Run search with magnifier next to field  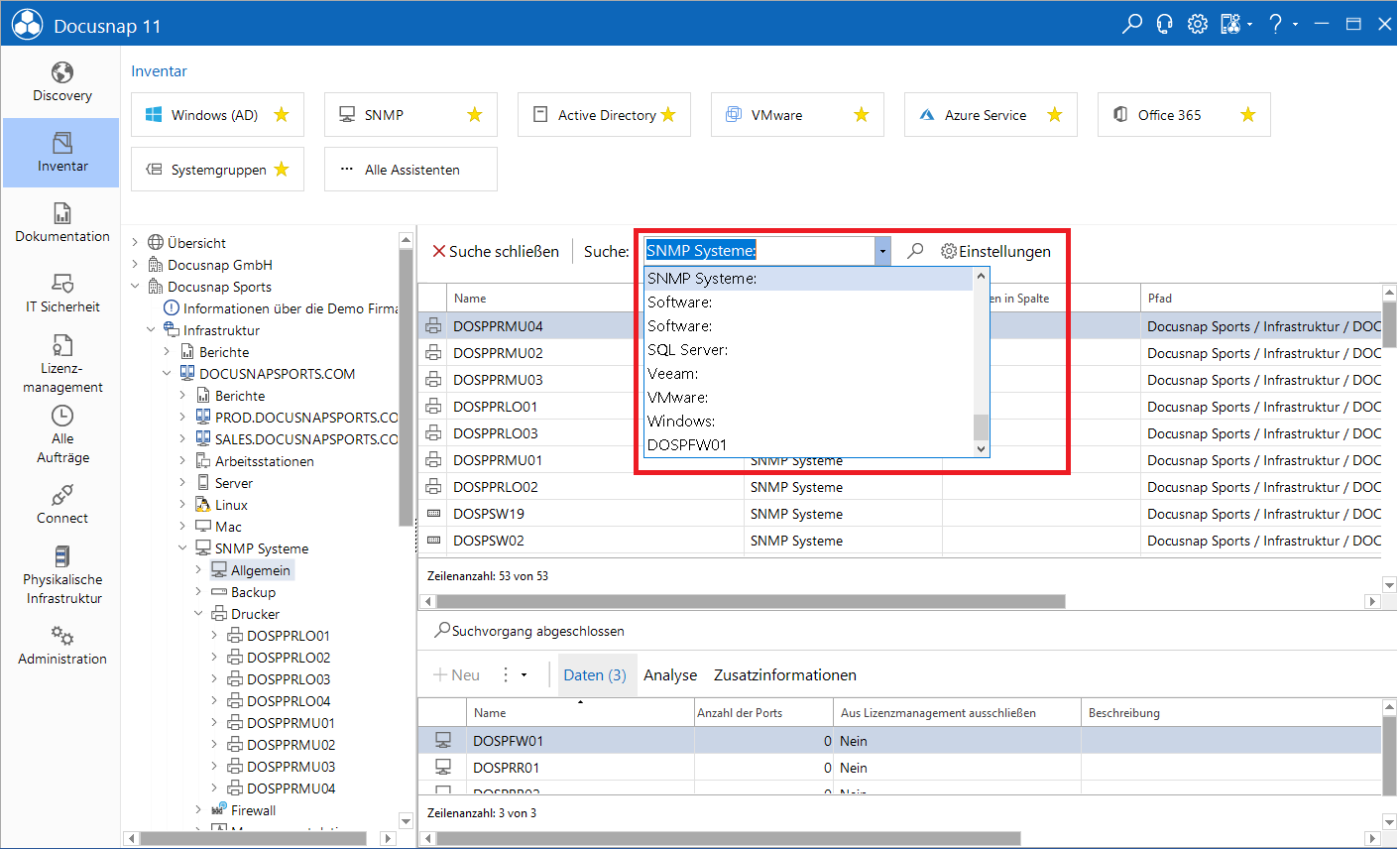[915, 251]
